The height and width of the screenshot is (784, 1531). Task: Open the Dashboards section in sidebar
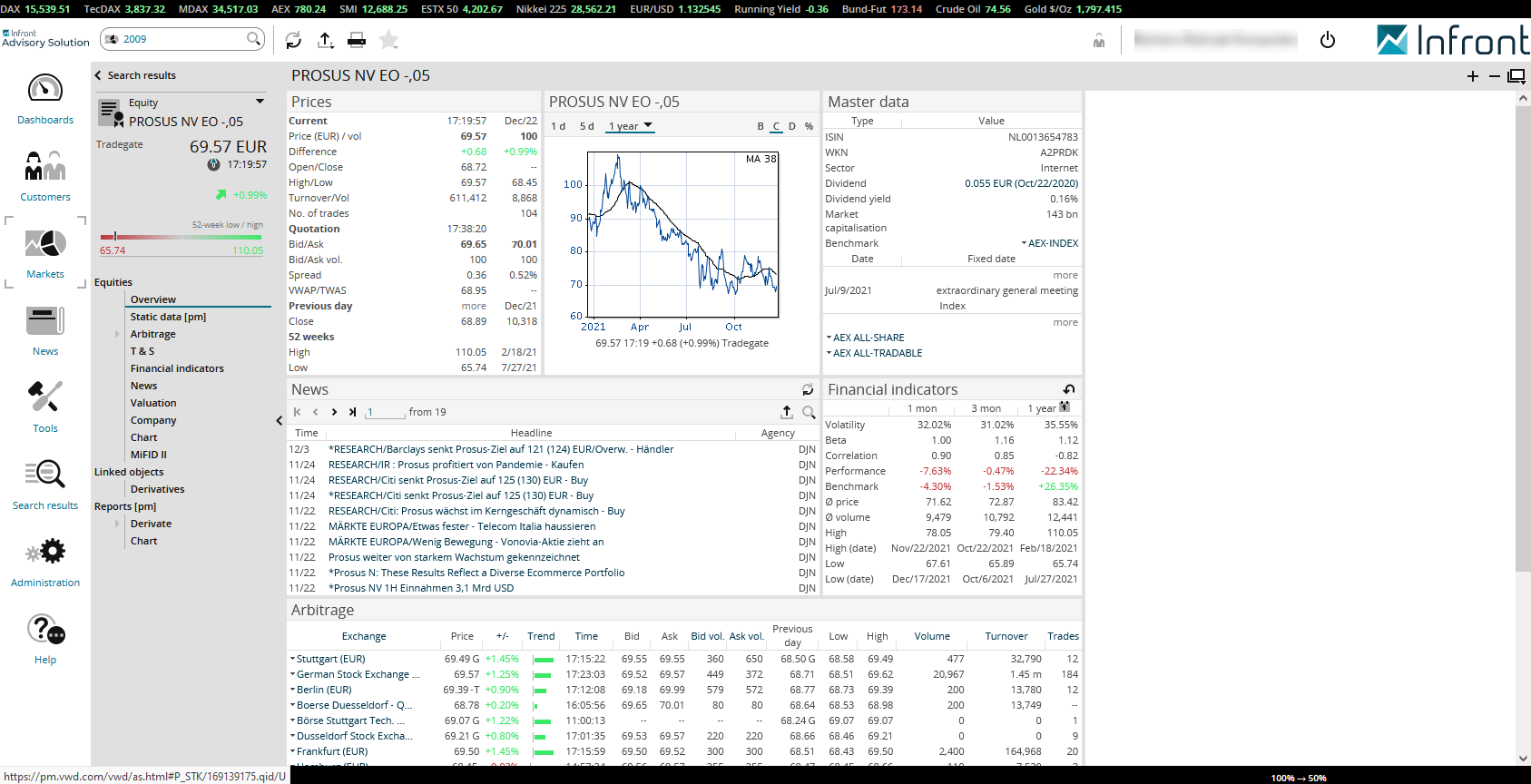click(45, 100)
